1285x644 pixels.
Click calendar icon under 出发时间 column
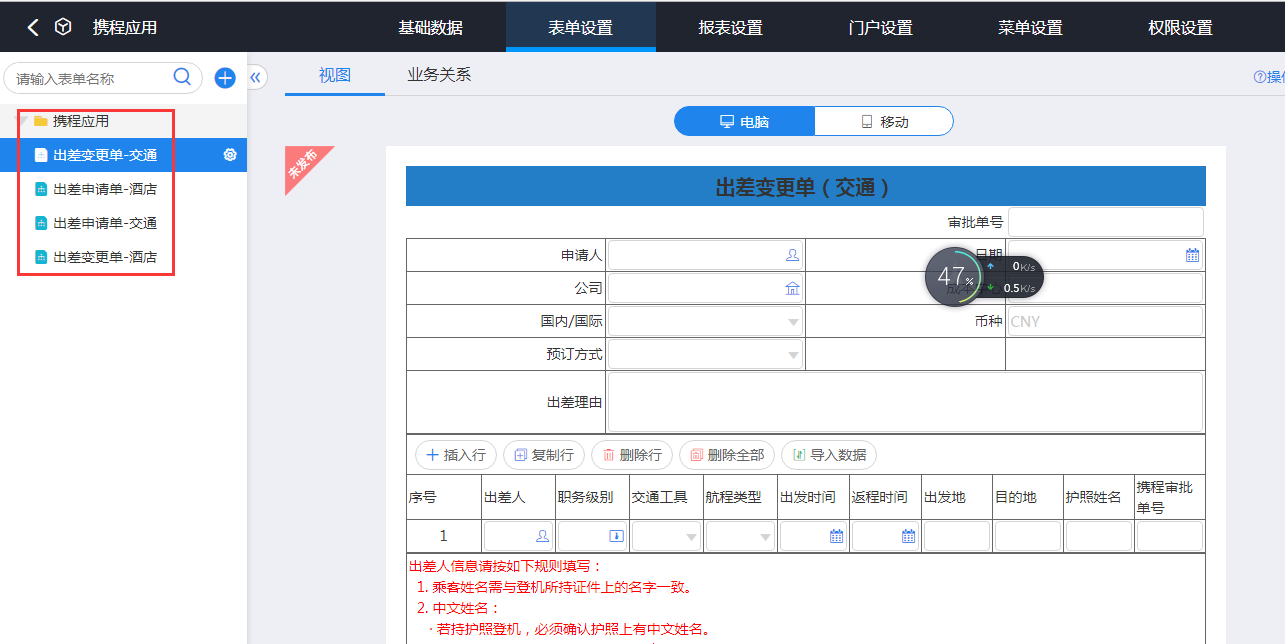(x=836, y=536)
